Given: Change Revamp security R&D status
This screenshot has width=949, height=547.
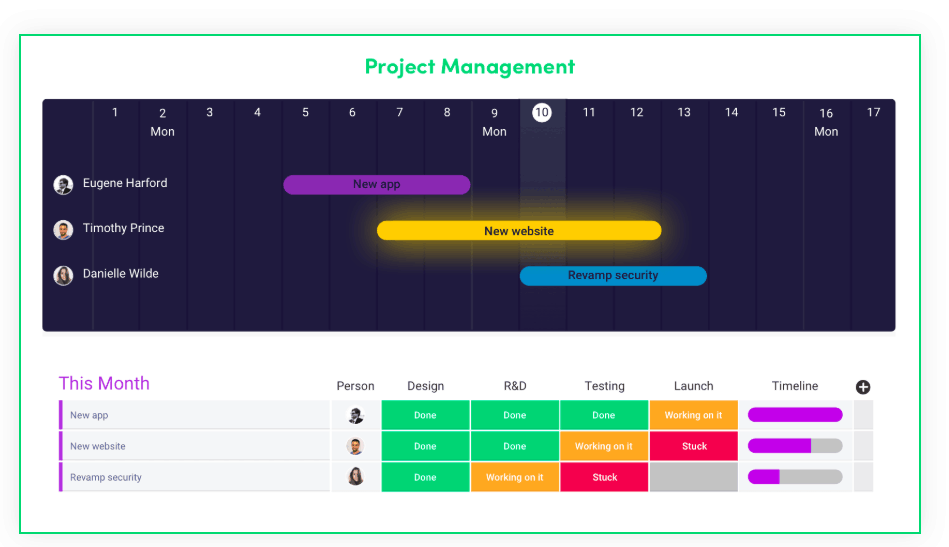Looking at the screenshot, I should [x=514, y=477].
